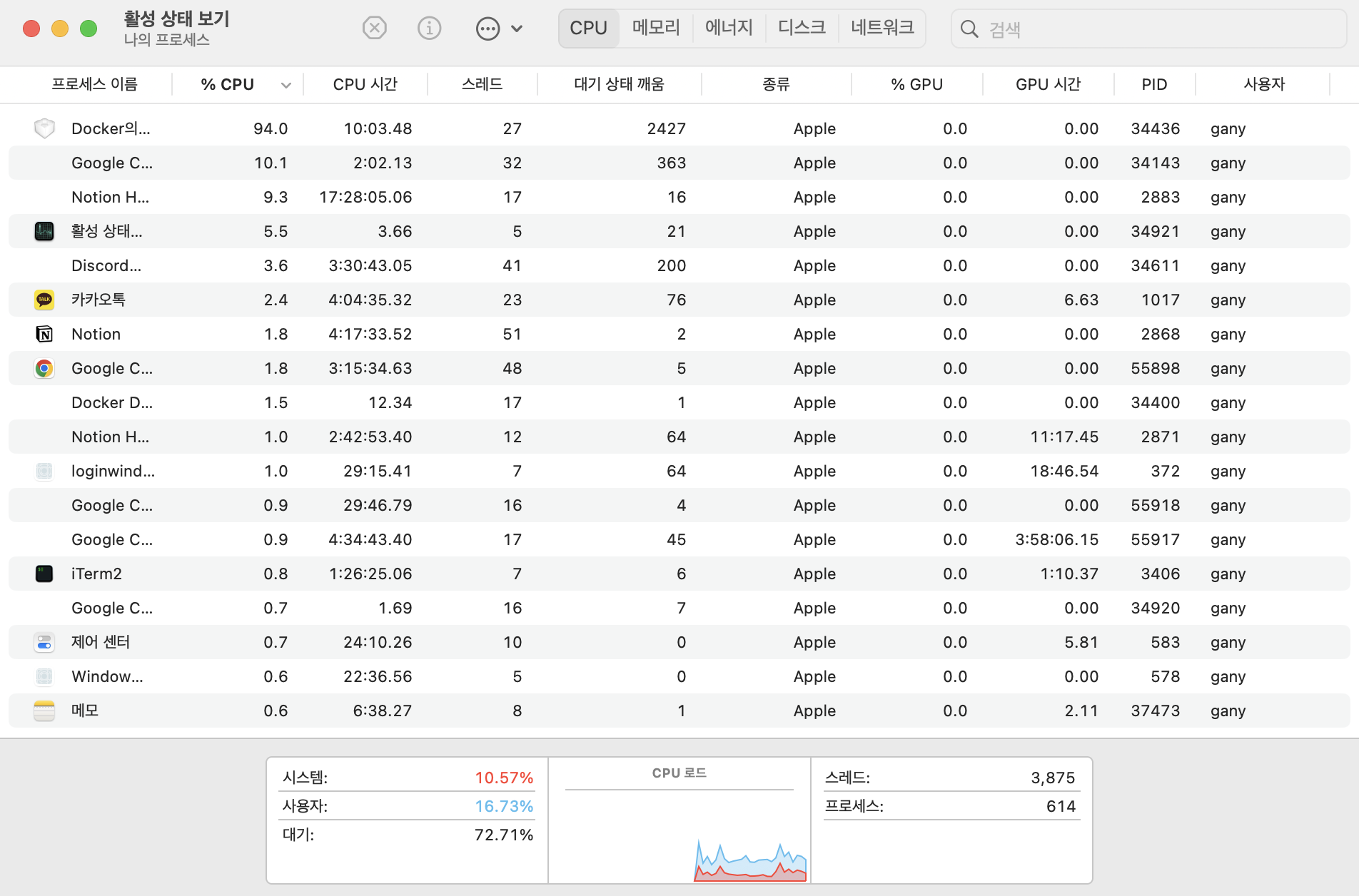Click the loginwindow process icon
The image size is (1359, 896).
pos(44,471)
